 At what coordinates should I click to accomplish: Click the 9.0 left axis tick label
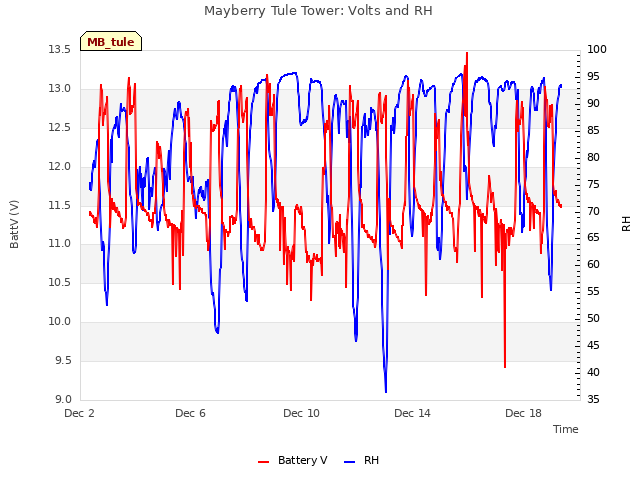[x=63, y=399]
